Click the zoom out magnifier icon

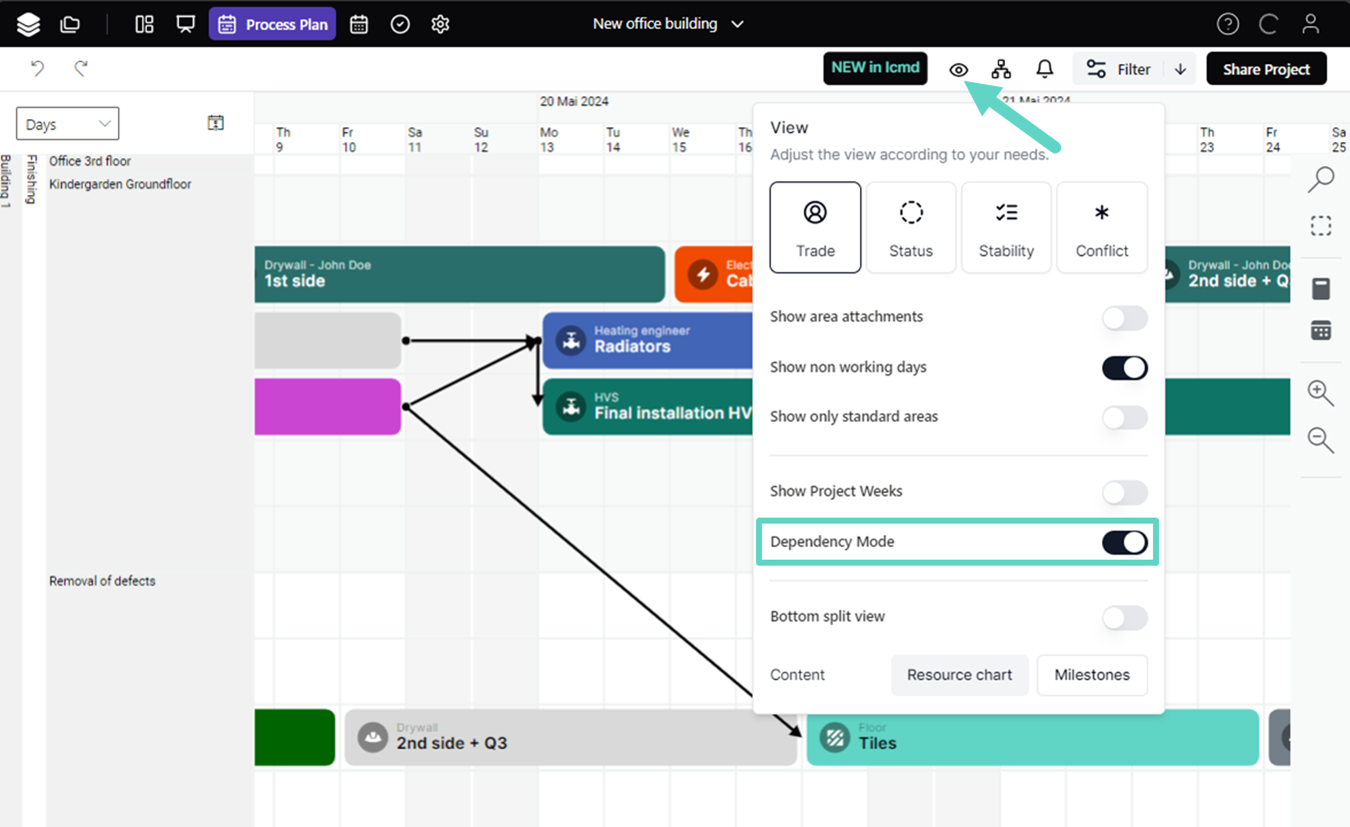[x=1320, y=440]
